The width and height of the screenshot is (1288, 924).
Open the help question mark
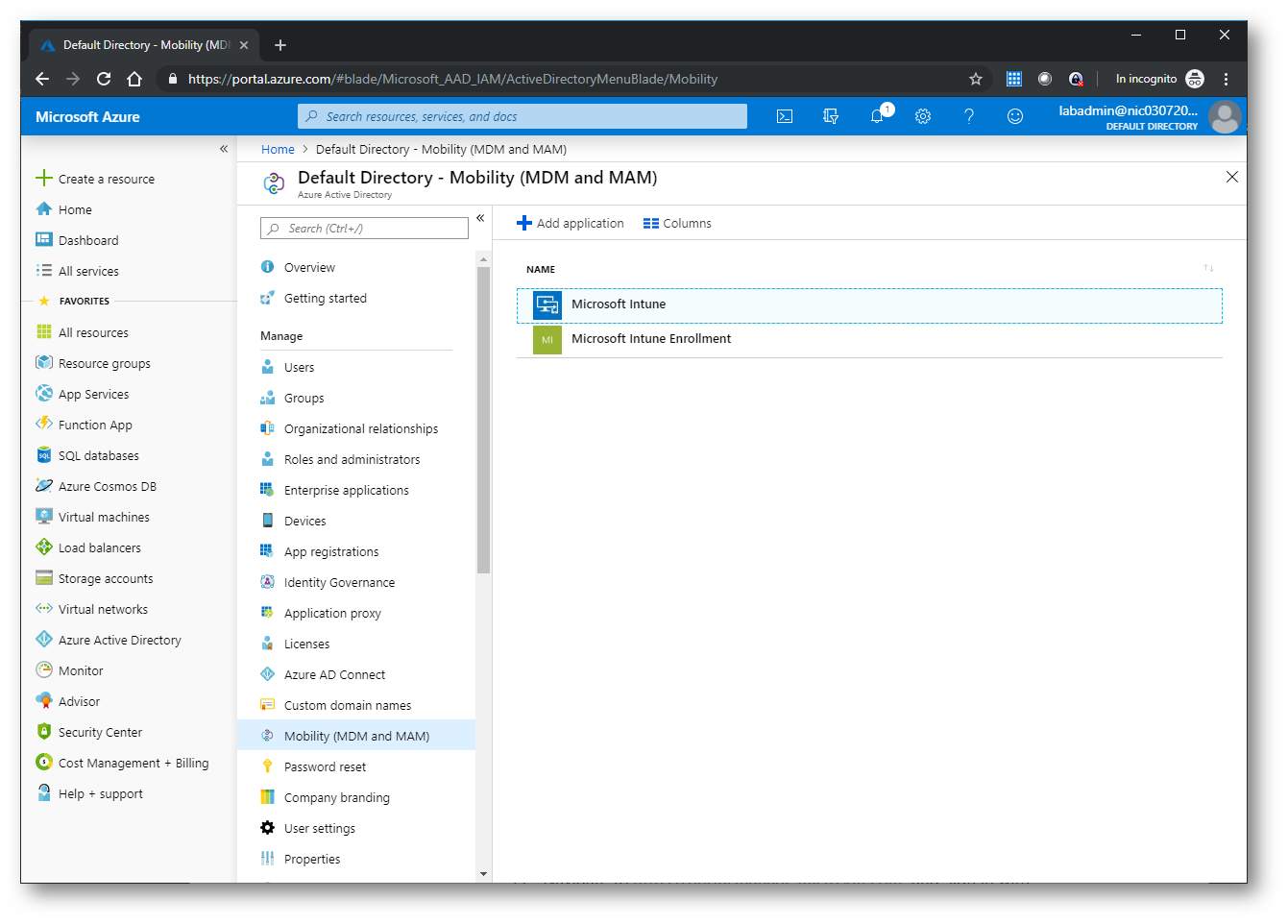[x=969, y=116]
